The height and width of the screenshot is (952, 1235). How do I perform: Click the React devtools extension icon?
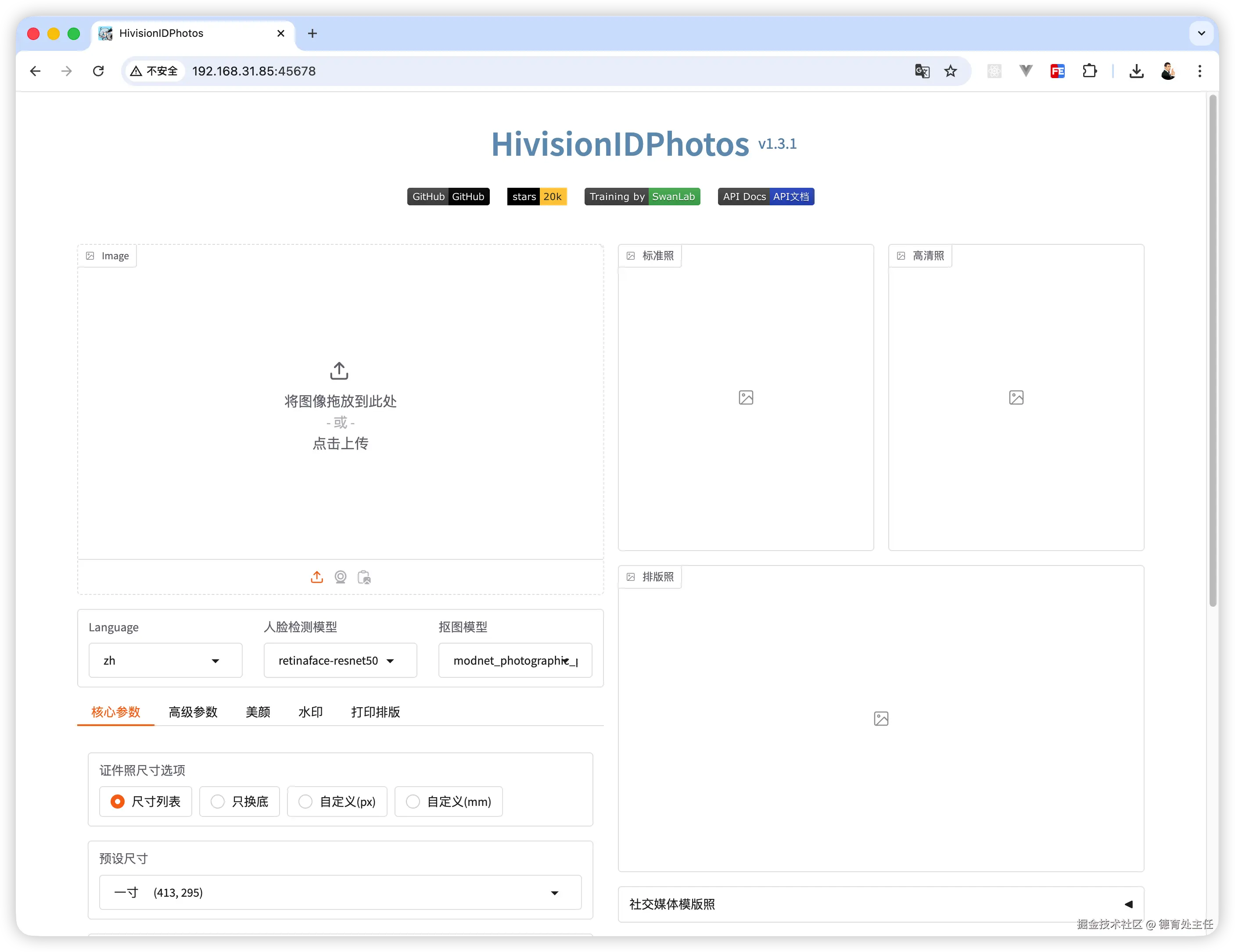click(994, 71)
